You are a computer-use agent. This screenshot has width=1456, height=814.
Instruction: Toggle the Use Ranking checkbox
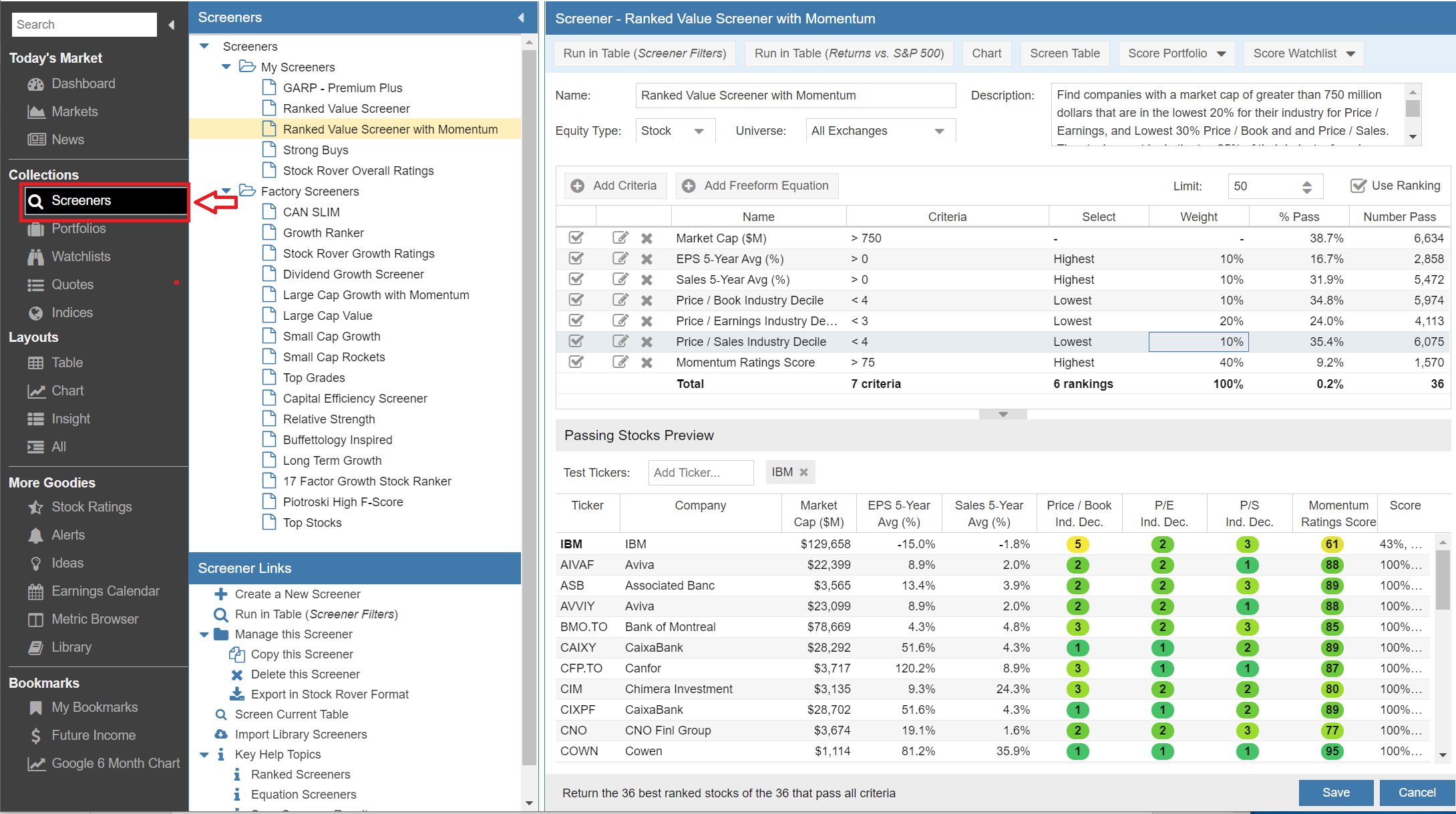click(x=1358, y=186)
